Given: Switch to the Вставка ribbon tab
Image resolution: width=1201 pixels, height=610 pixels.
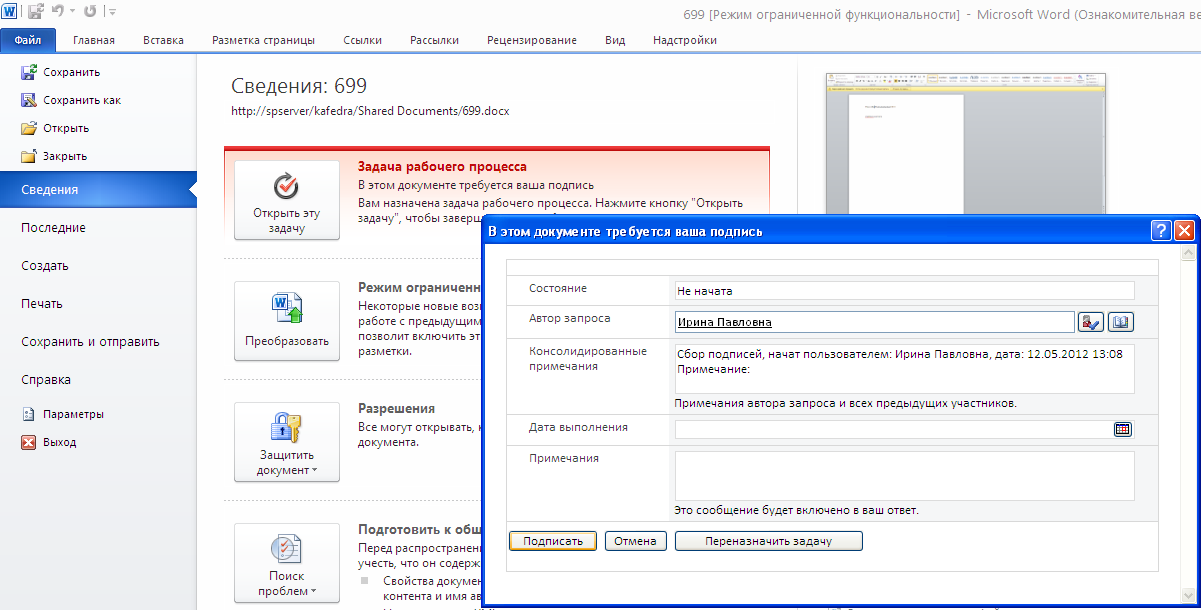Looking at the screenshot, I should click(x=163, y=40).
